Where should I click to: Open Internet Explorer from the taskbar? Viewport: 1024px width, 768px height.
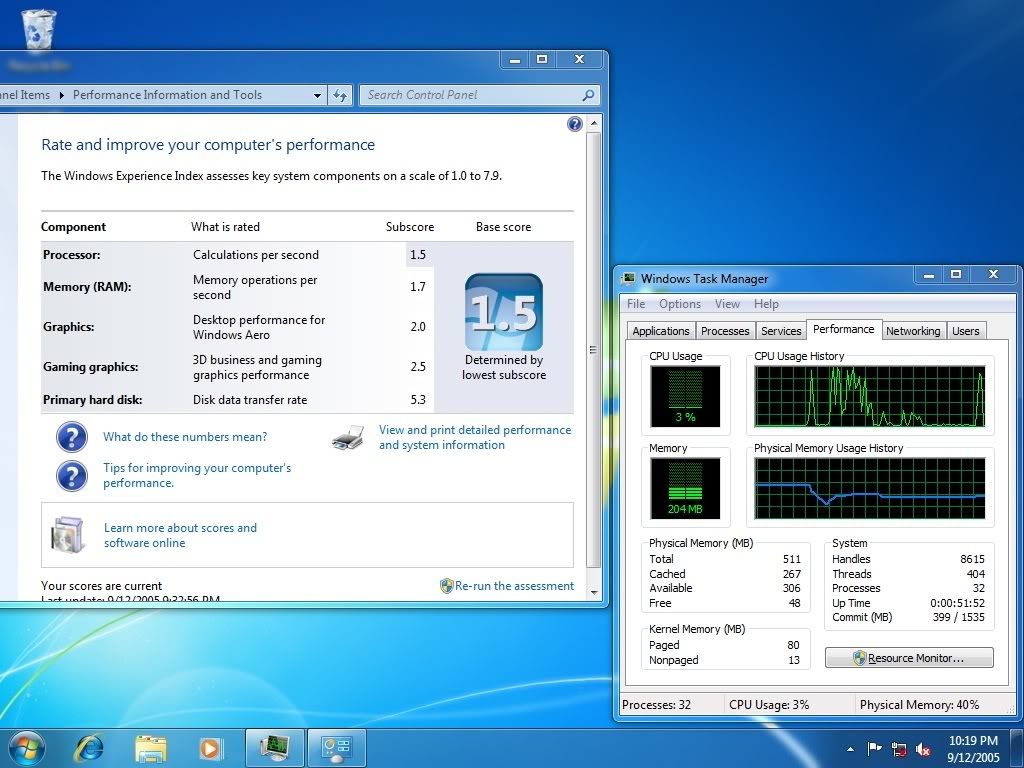click(89, 747)
